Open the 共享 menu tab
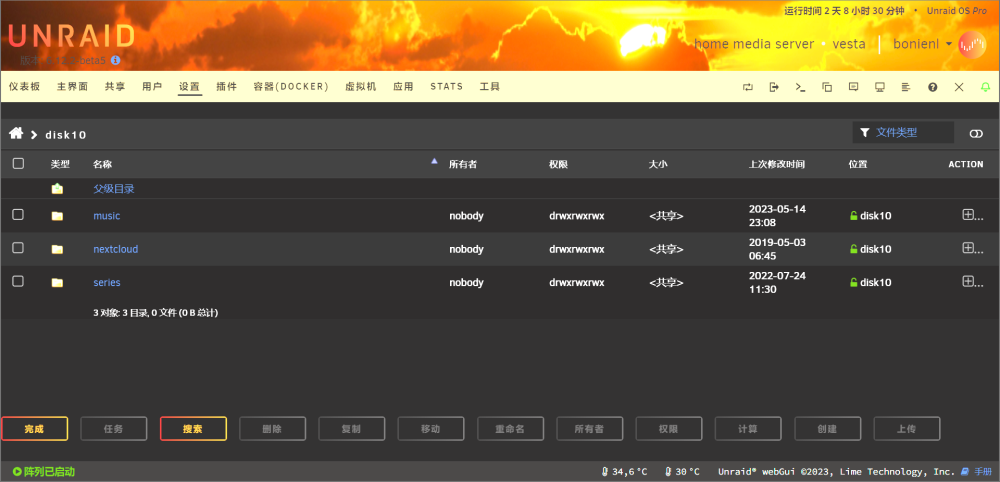 (115, 87)
